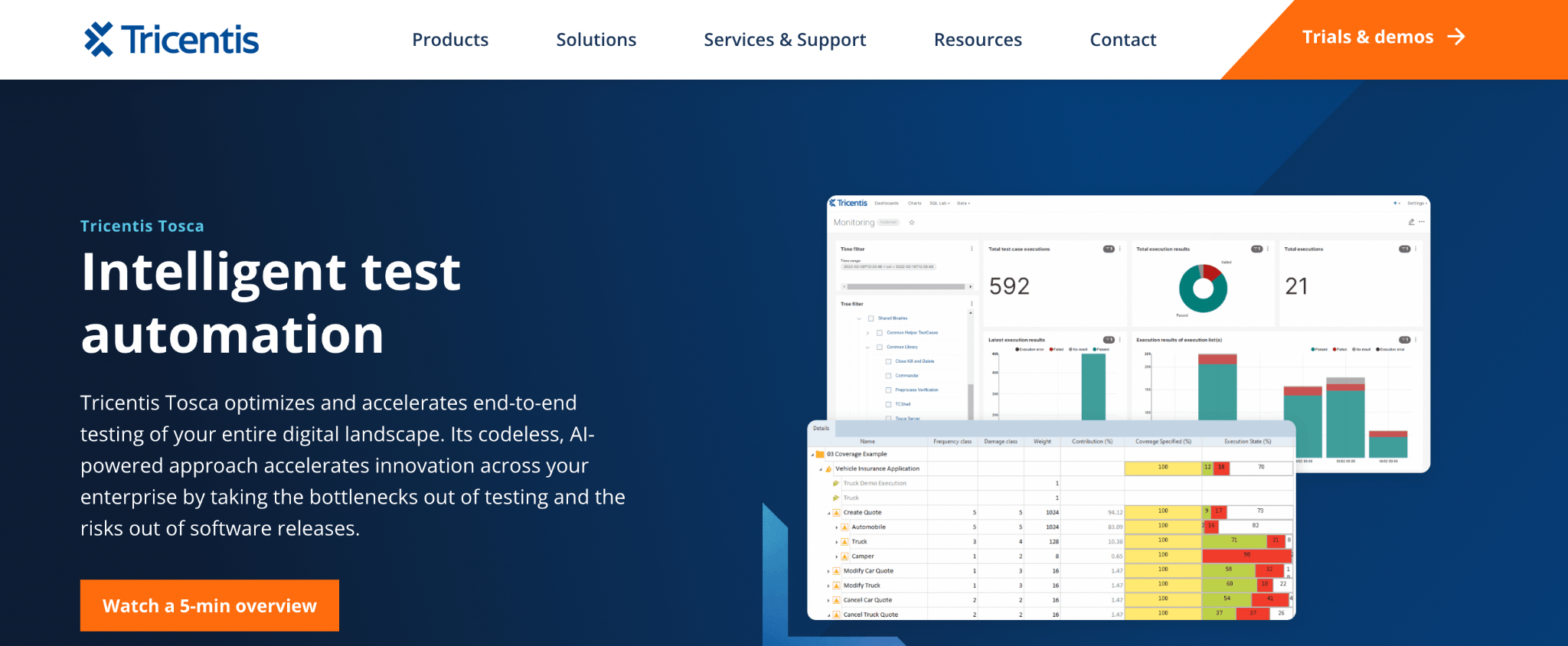The width and height of the screenshot is (1568, 646).
Task: Click the 592 total test case executions value
Action: tap(1009, 286)
